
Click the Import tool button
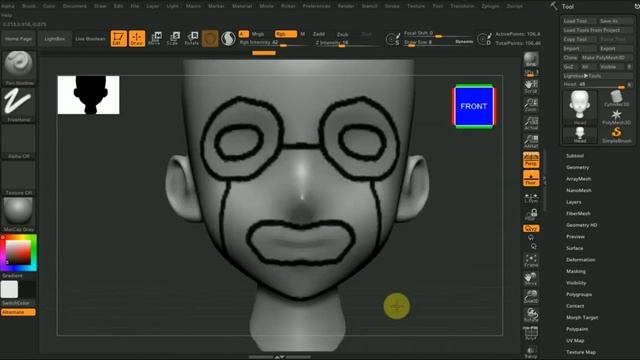tap(578, 49)
